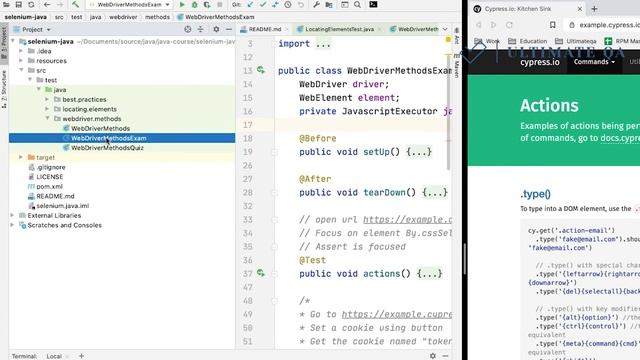The width and height of the screenshot is (640, 360).
Task: Open the Project view selector dropdown
Action: (x=32, y=29)
